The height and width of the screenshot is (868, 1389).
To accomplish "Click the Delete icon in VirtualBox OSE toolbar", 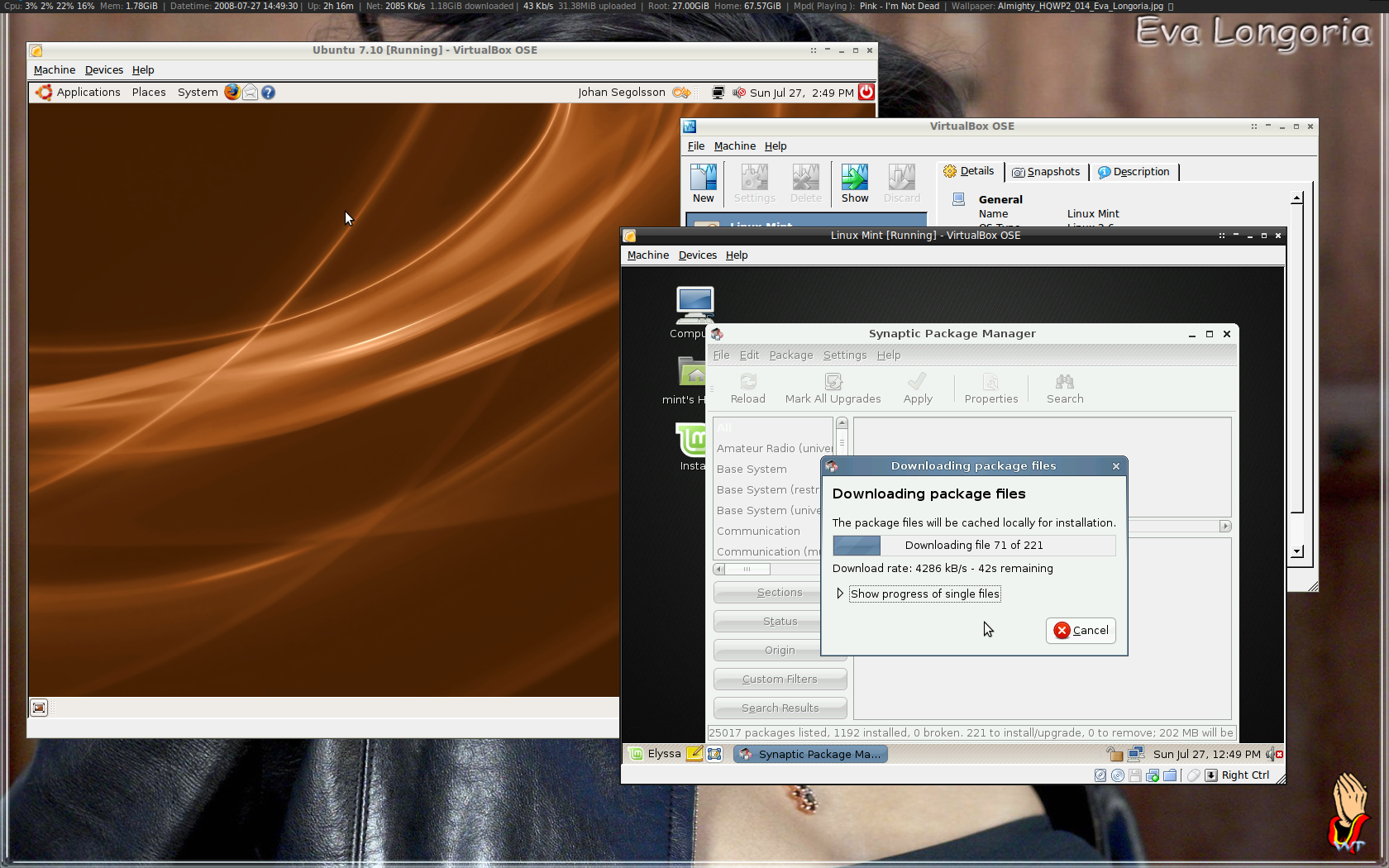I will click(805, 184).
